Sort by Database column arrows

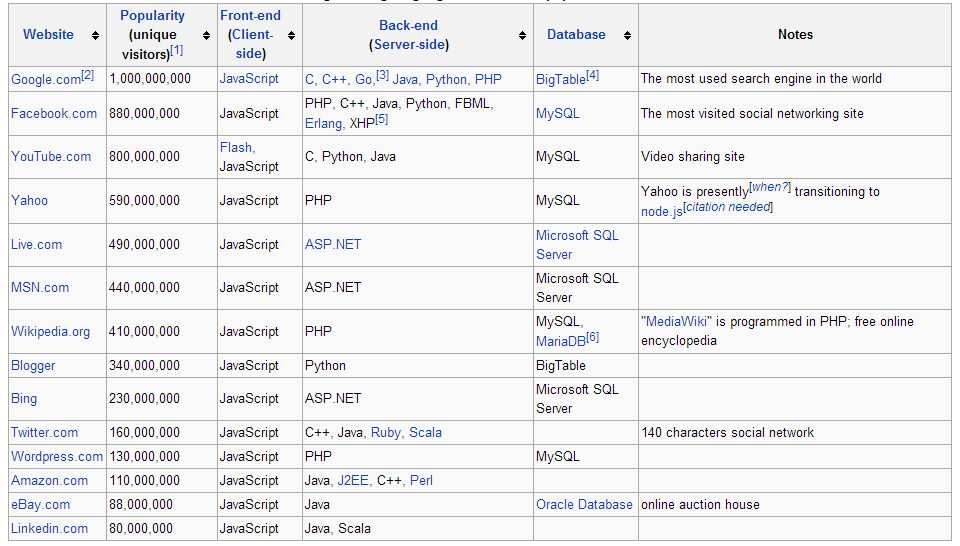pyautogui.click(x=628, y=36)
